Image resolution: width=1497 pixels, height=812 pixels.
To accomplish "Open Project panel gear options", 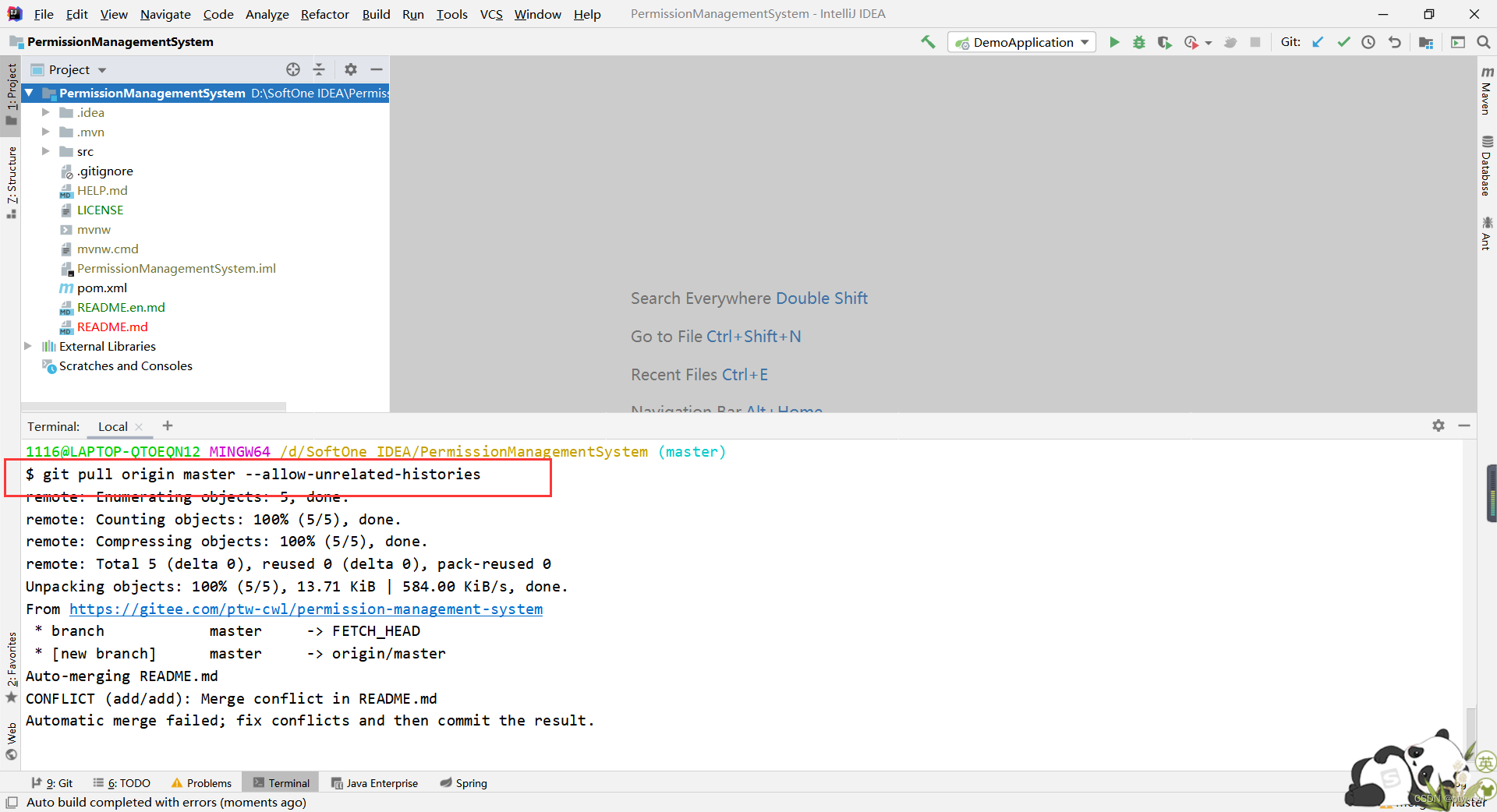I will [351, 69].
